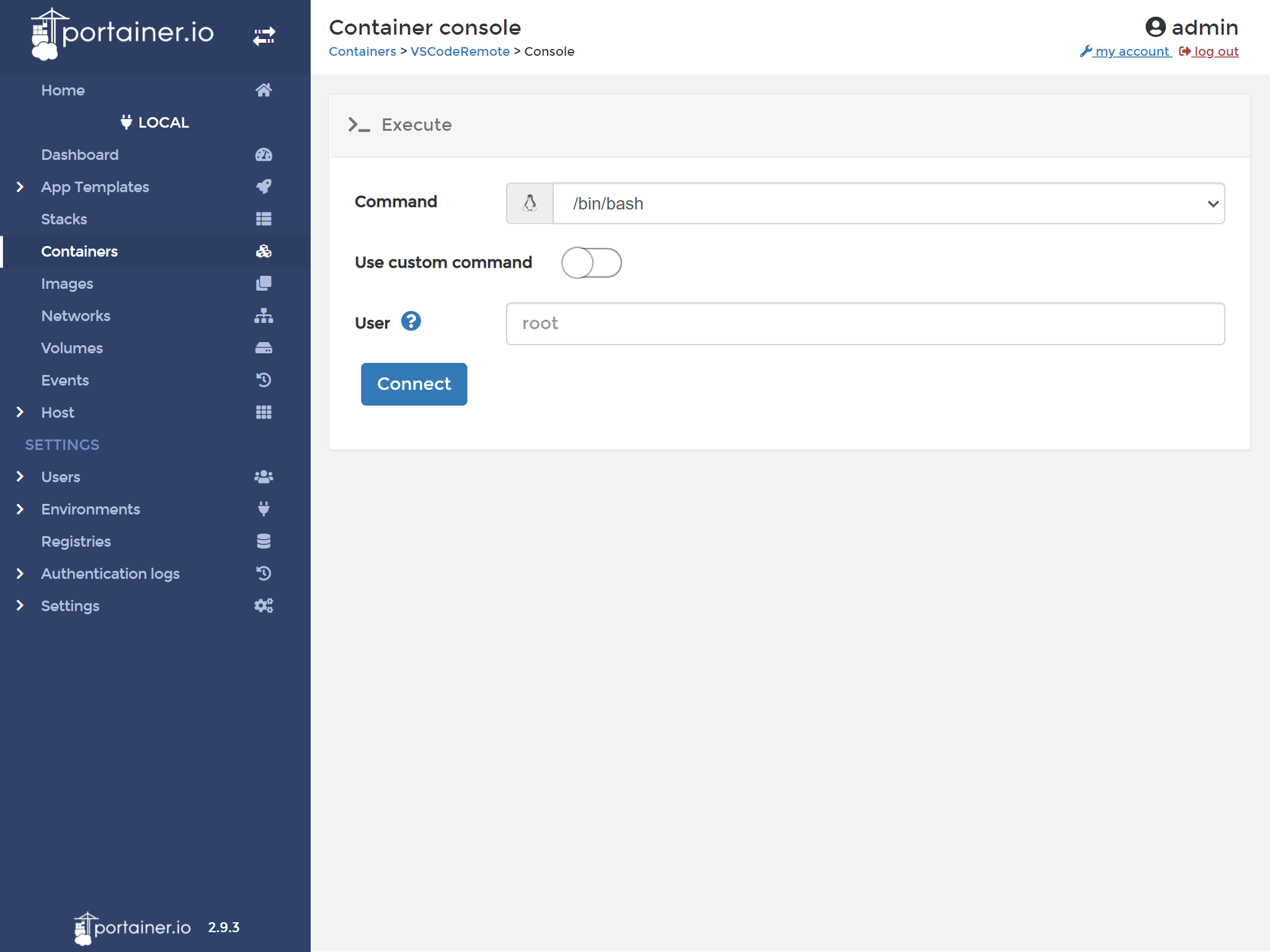1270x952 pixels.
Task: Click the Volumes navigation icon
Action: tap(262, 348)
